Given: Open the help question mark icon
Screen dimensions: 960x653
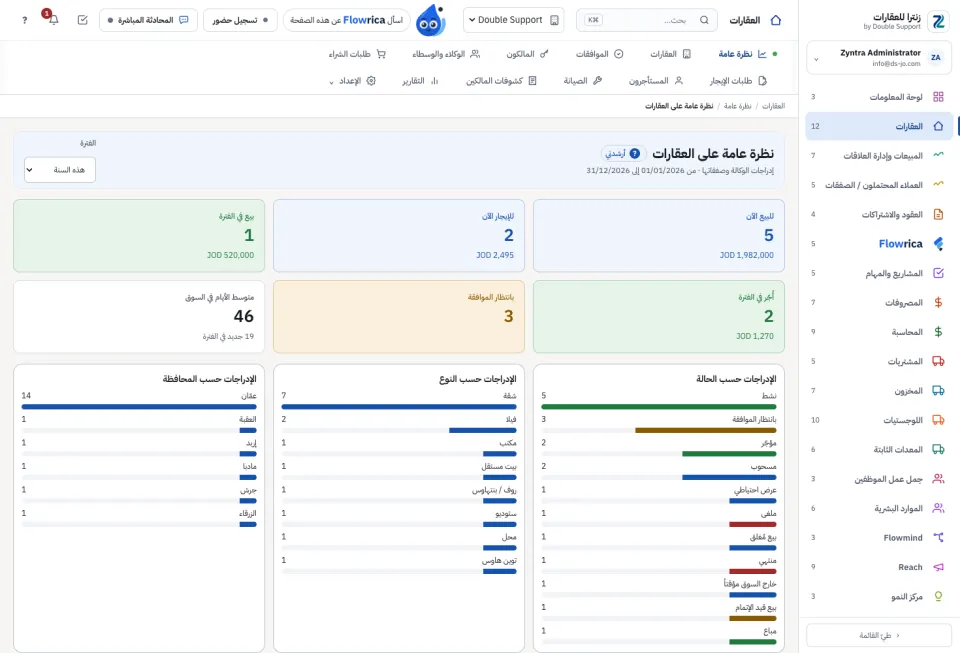Looking at the screenshot, I should (x=24, y=20).
